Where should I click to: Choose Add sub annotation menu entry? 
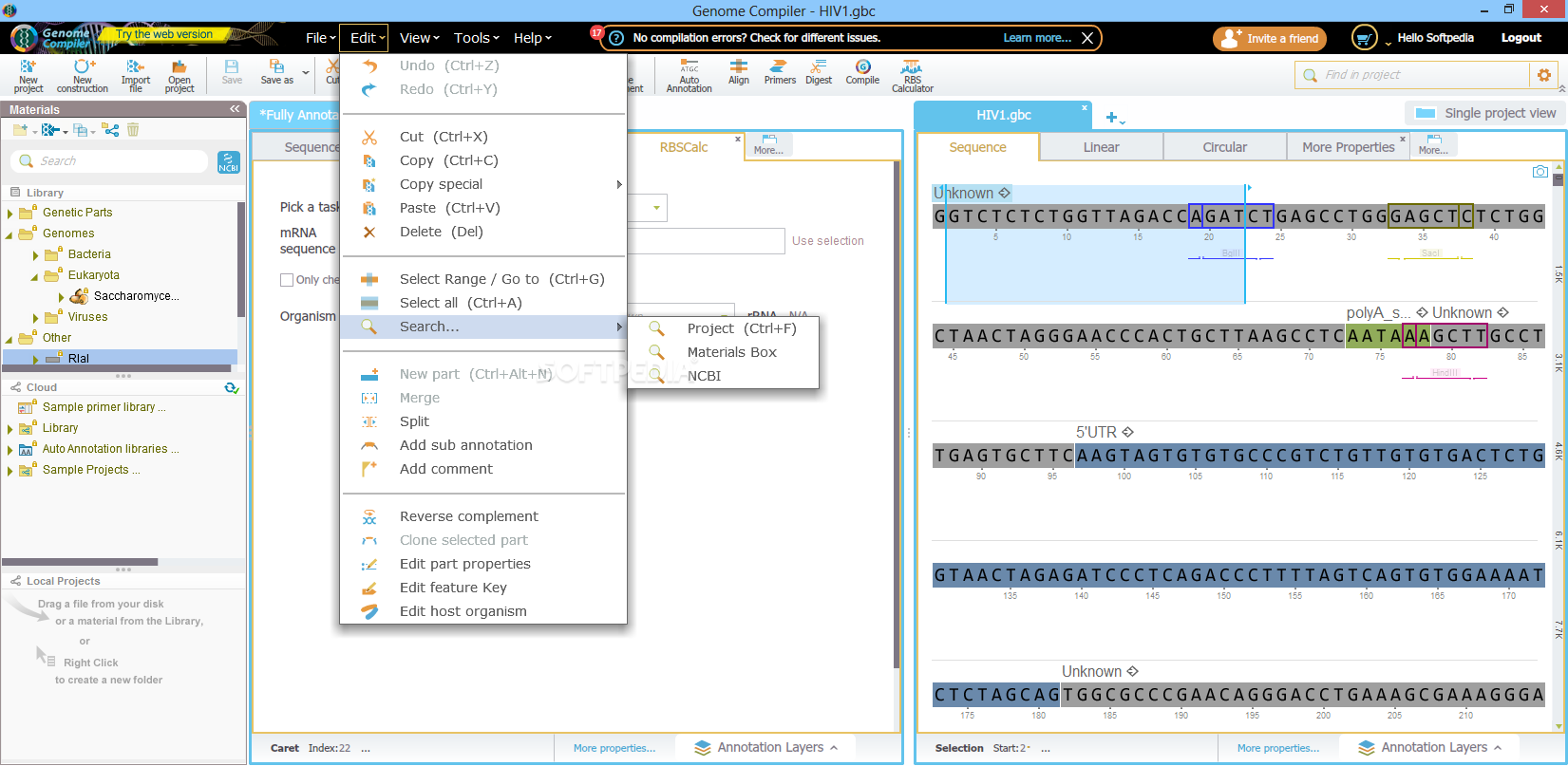click(x=483, y=445)
